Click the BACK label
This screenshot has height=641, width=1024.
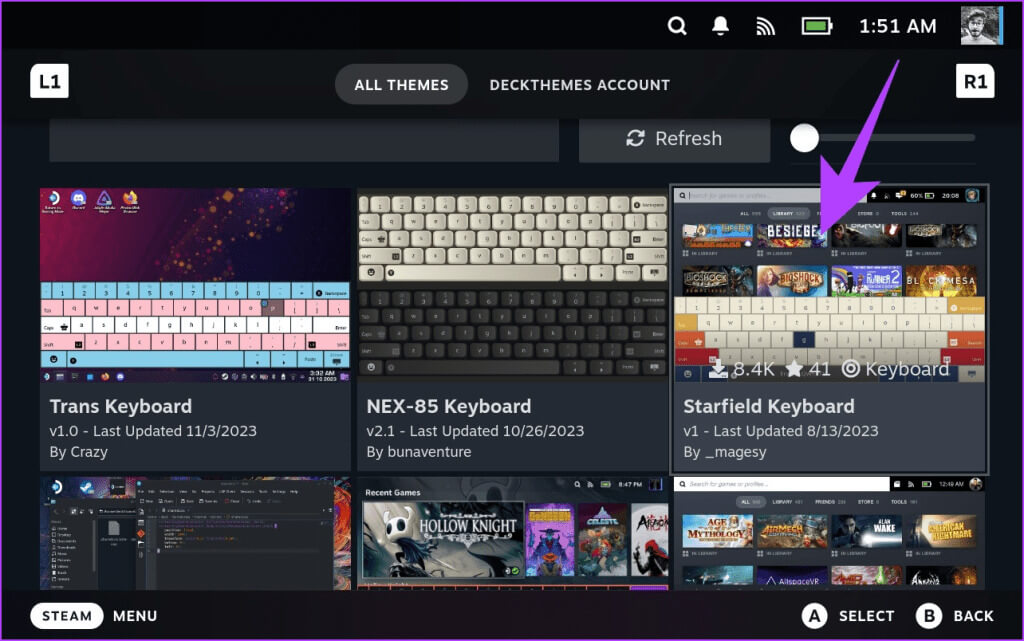coord(973,616)
